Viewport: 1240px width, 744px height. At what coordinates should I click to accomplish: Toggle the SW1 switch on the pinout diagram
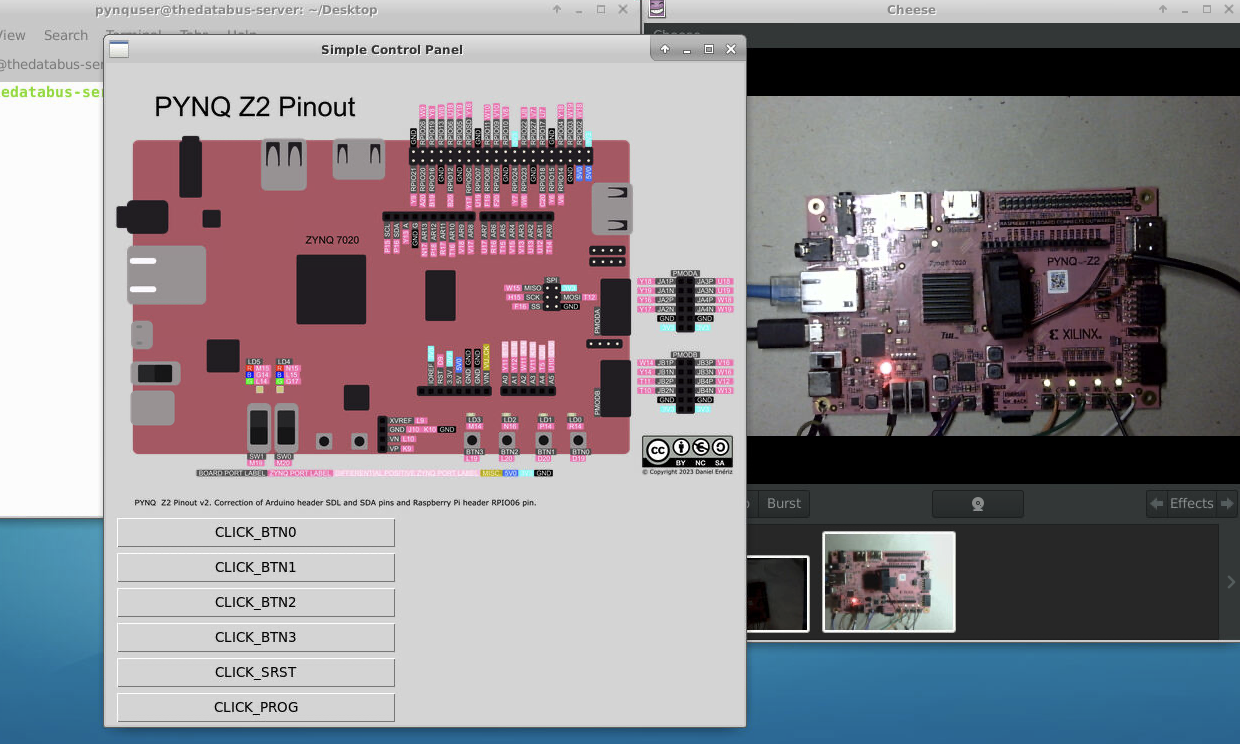(x=258, y=428)
